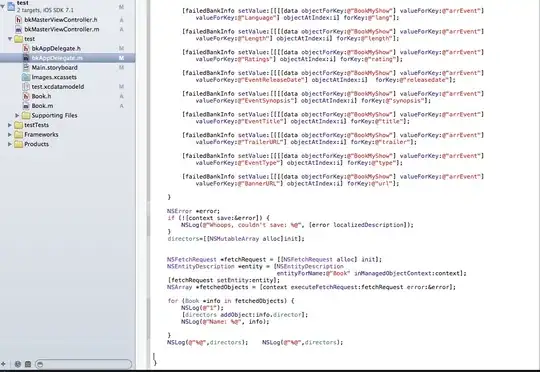Toggle the recent files clock filter
Viewport: 540px width, 372px height.
(18, 364)
